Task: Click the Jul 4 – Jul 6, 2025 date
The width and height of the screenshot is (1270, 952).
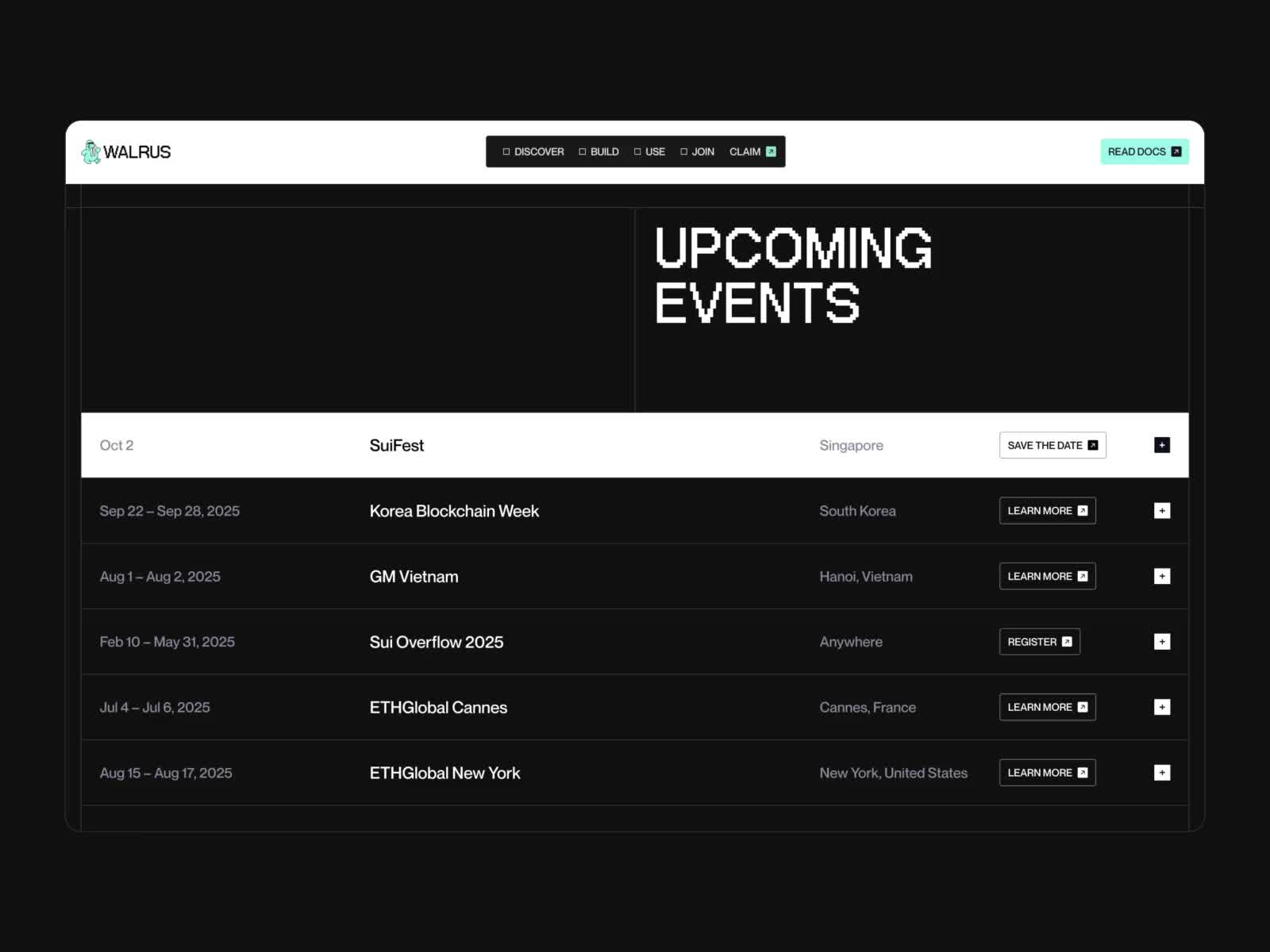Action: (x=155, y=708)
